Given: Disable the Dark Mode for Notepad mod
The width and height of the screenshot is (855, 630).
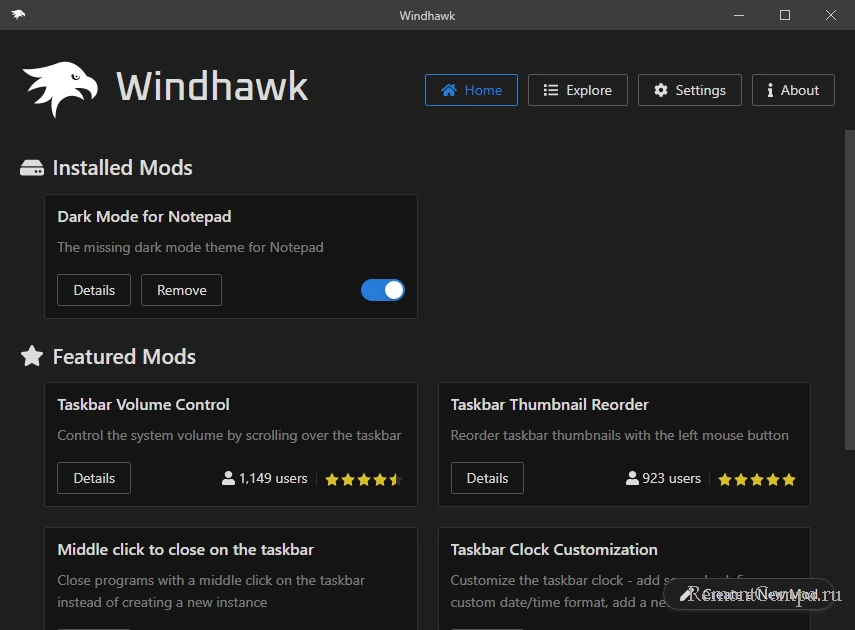Looking at the screenshot, I should coord(382,290).
